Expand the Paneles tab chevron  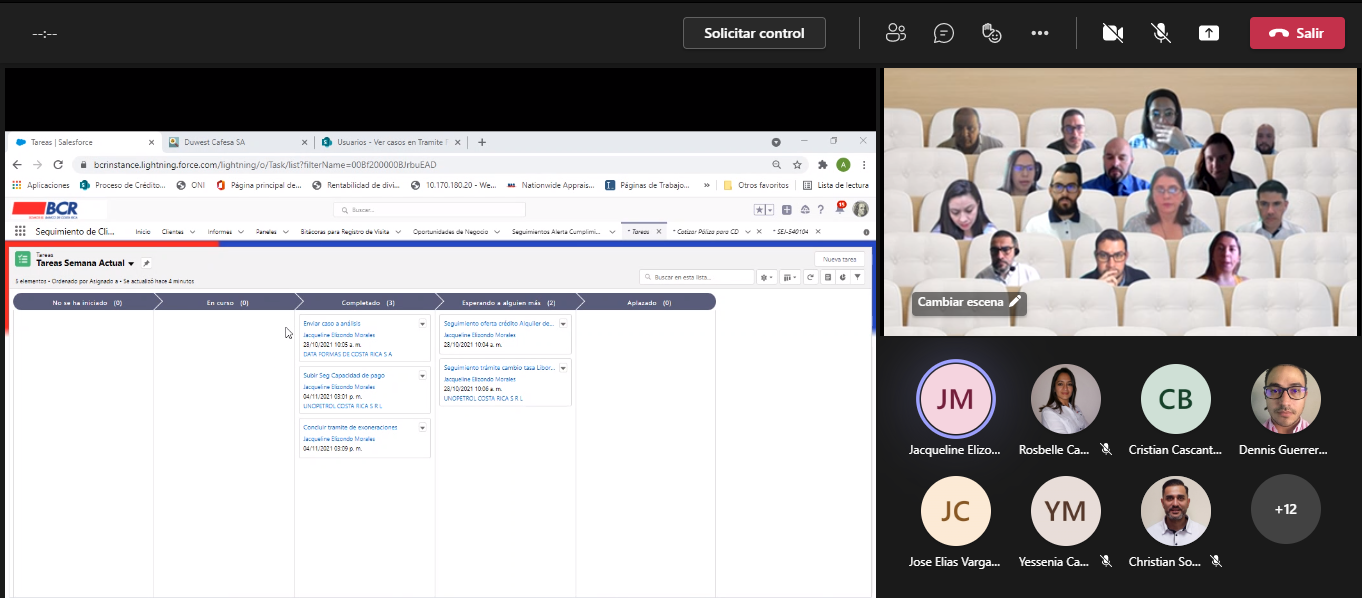click(x=286, y=232)
